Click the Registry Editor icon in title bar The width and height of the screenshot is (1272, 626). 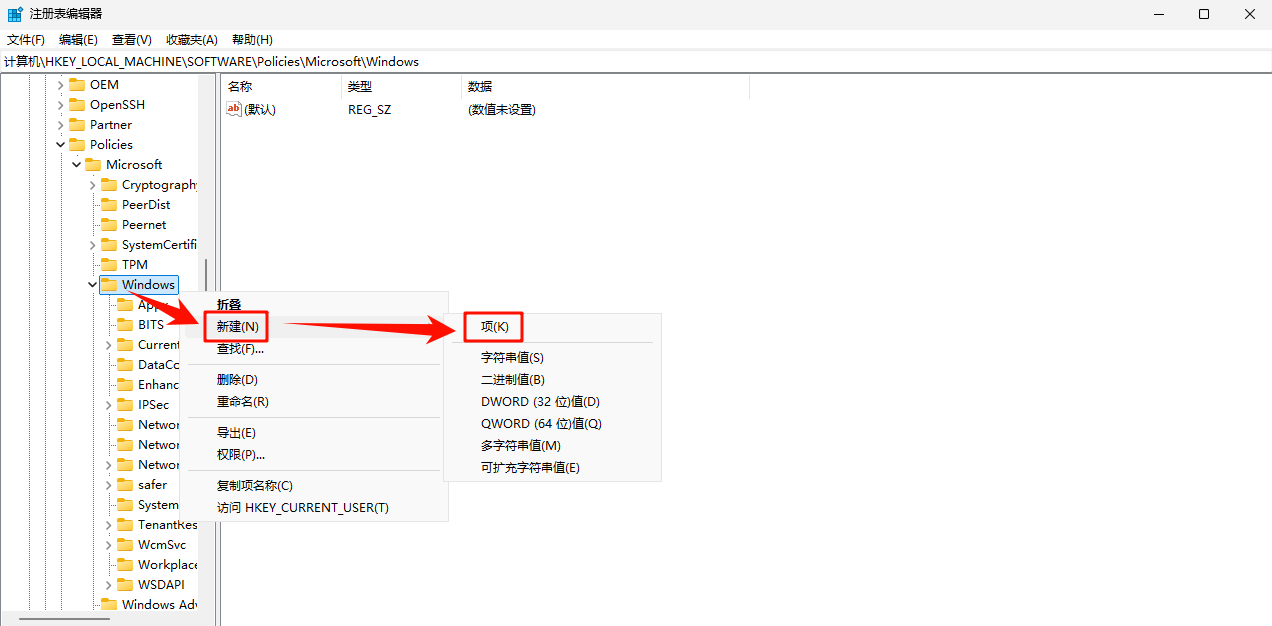pyautogui.click(x=14, y=13)
